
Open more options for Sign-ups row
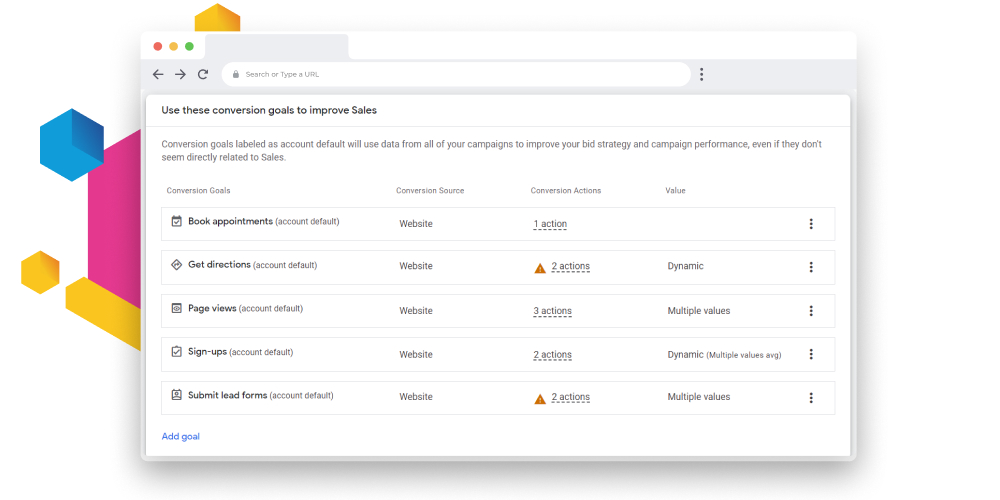pyautogui.click(x=811, y=354)
